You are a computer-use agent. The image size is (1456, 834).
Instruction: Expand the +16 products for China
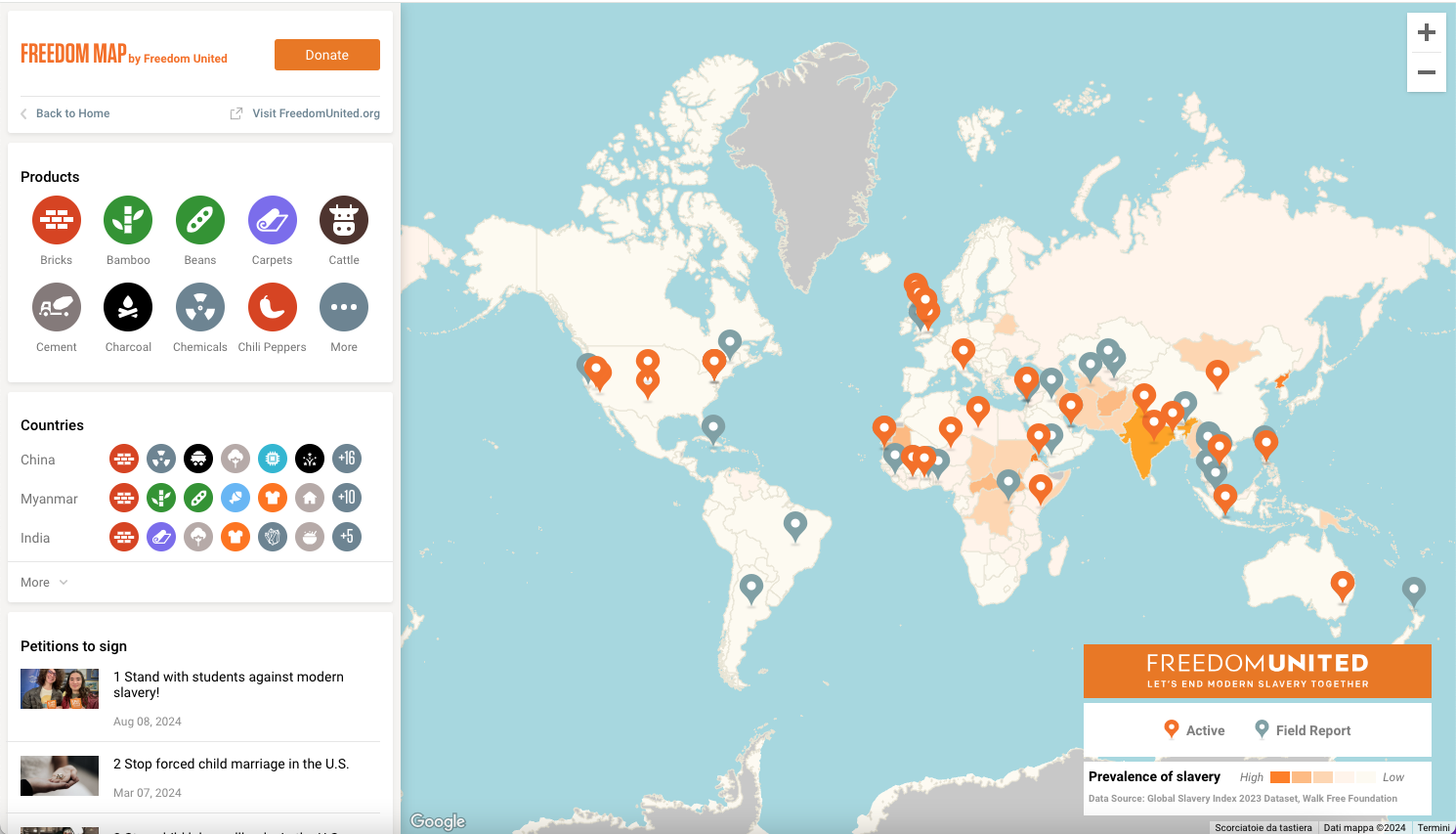pos(347,459)
